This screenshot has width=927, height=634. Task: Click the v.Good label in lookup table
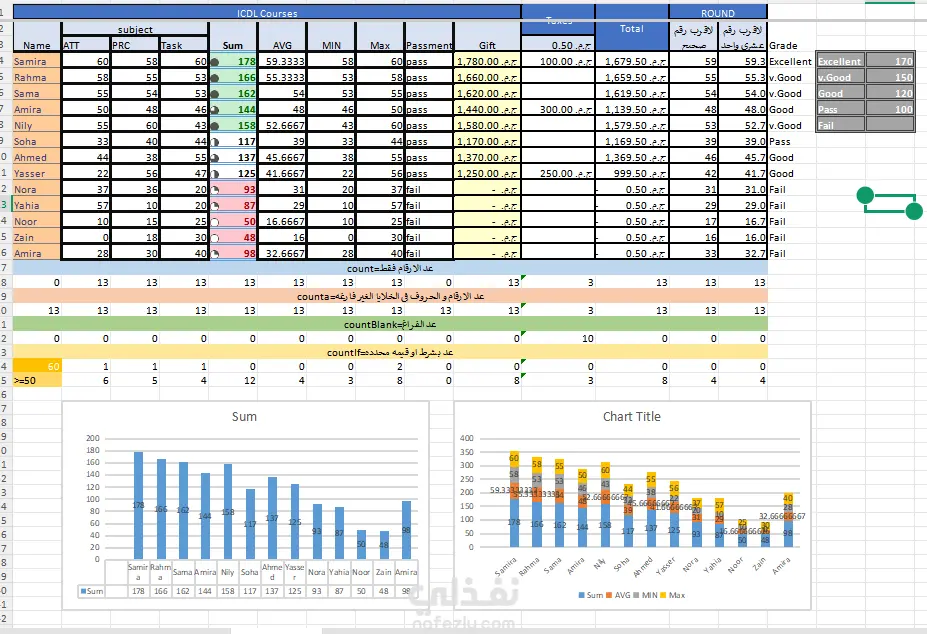[x=840, y=77]
